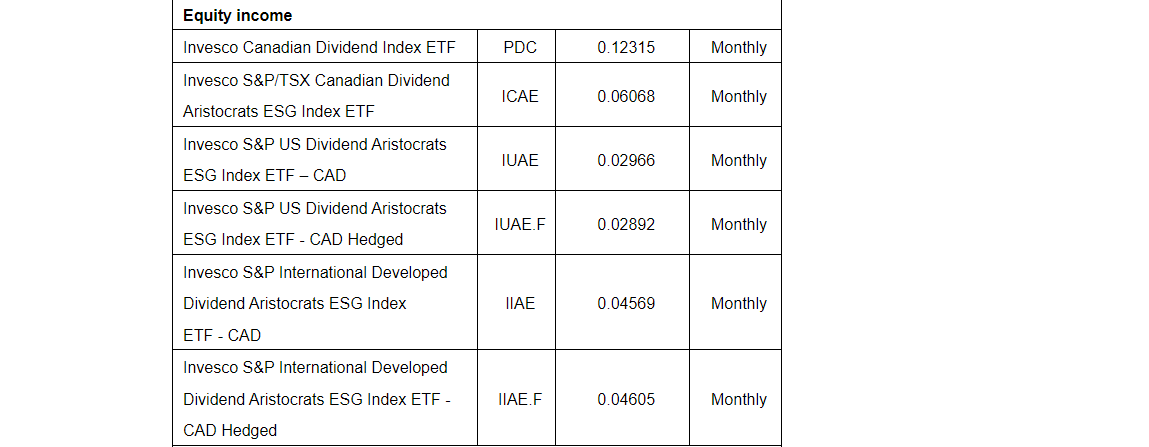1149x447 pixels.
Task: Click the Monthly frequency in IIAE.F row
Action: tap(738, 399)
